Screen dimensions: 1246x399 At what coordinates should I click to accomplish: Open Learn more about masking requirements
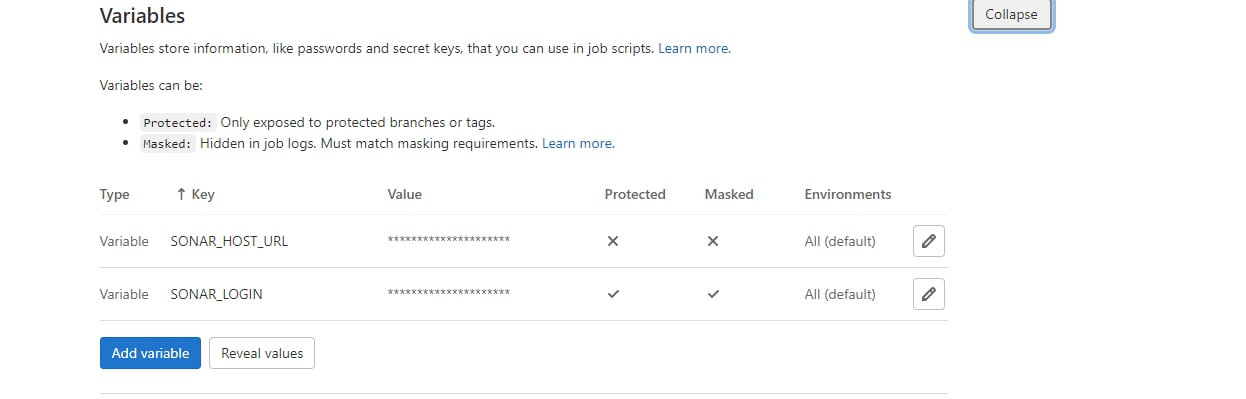coord(578,143)
